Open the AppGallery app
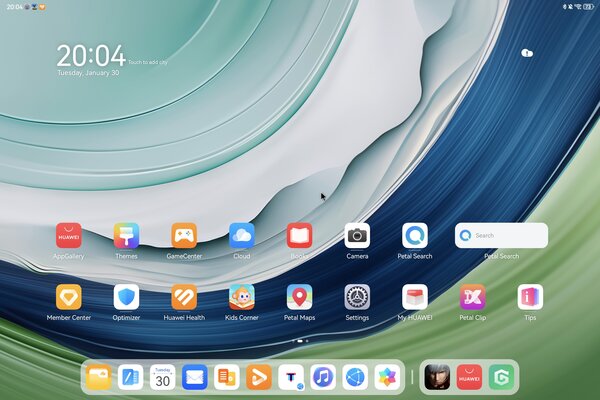 tap(69, 235)
